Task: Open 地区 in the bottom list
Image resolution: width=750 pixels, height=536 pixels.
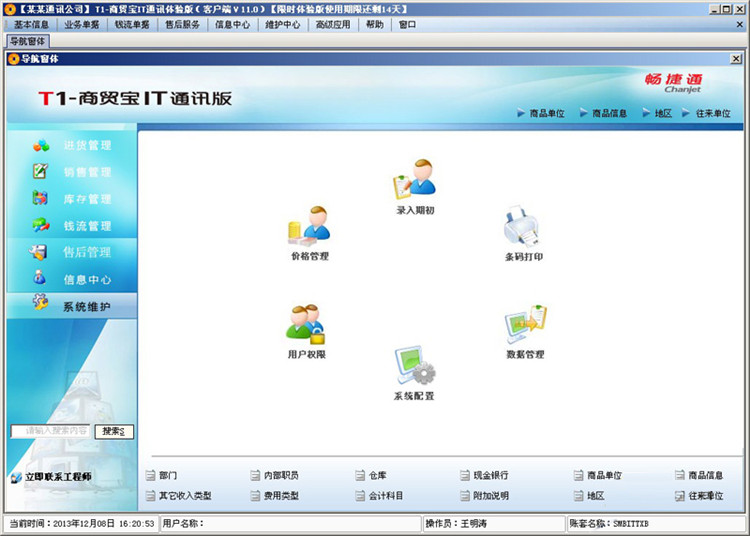Action: coord(589,496)
